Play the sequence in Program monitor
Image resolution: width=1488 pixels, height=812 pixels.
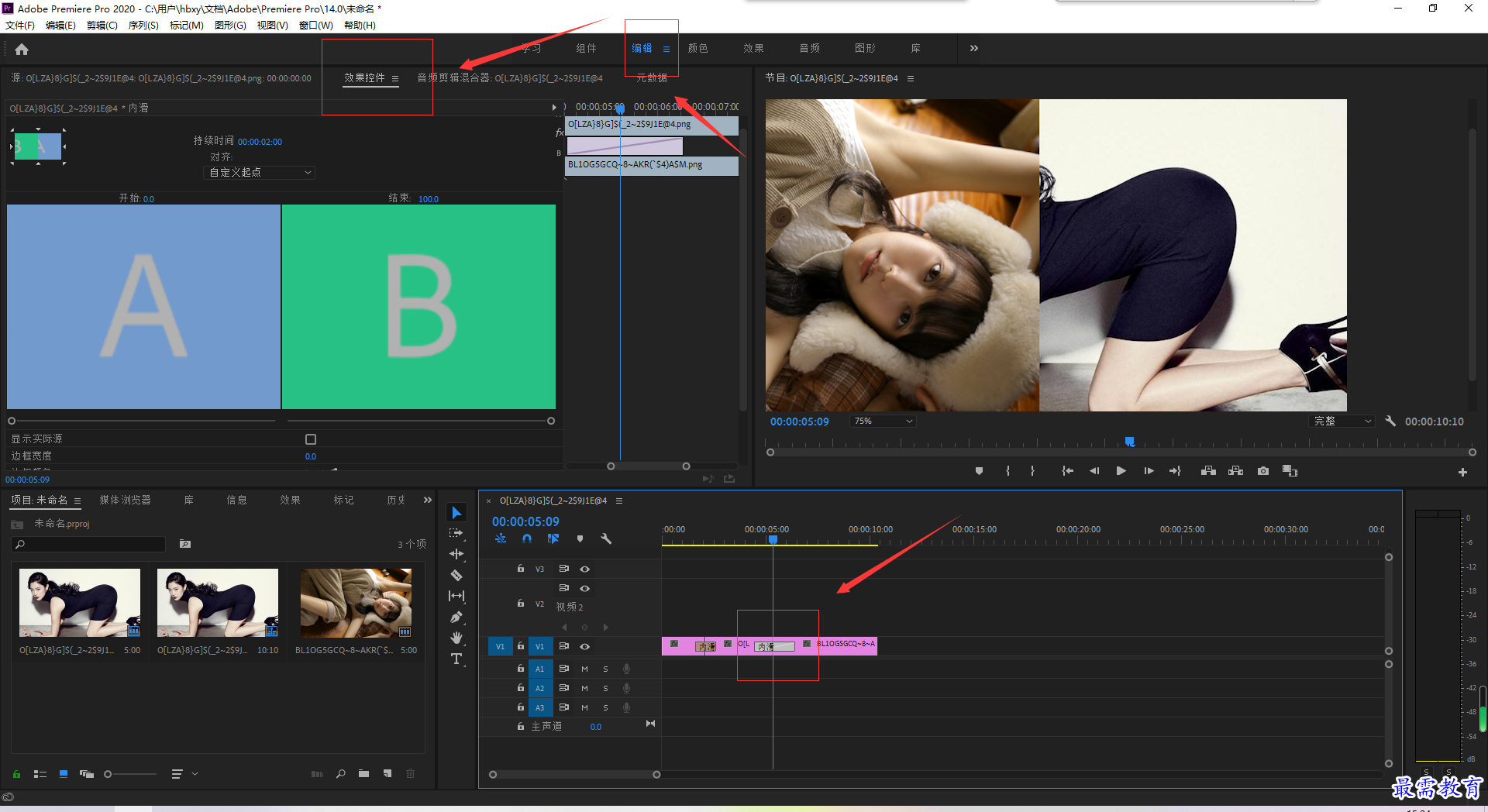pyautogui.click(x=1121, y=471)
